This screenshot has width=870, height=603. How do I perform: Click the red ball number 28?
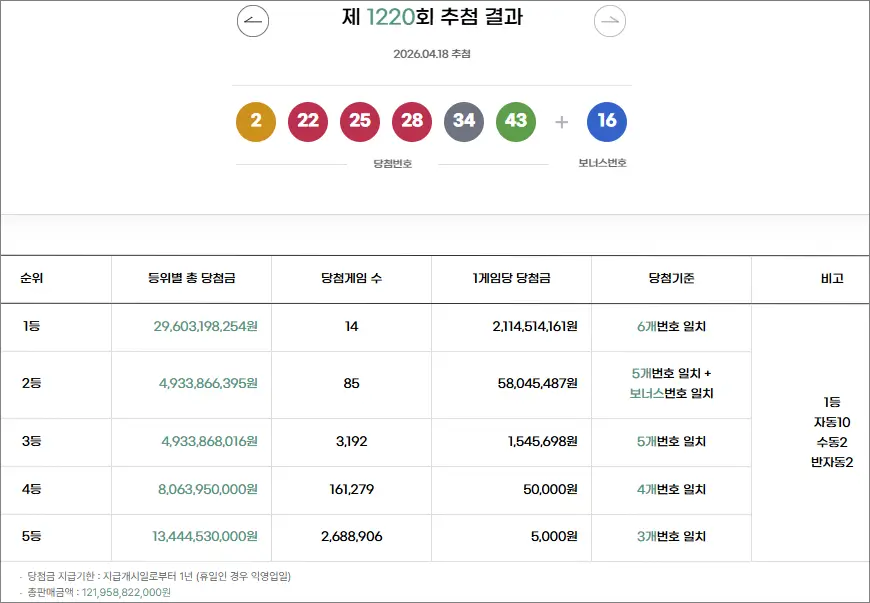click(x=412, y=122)
